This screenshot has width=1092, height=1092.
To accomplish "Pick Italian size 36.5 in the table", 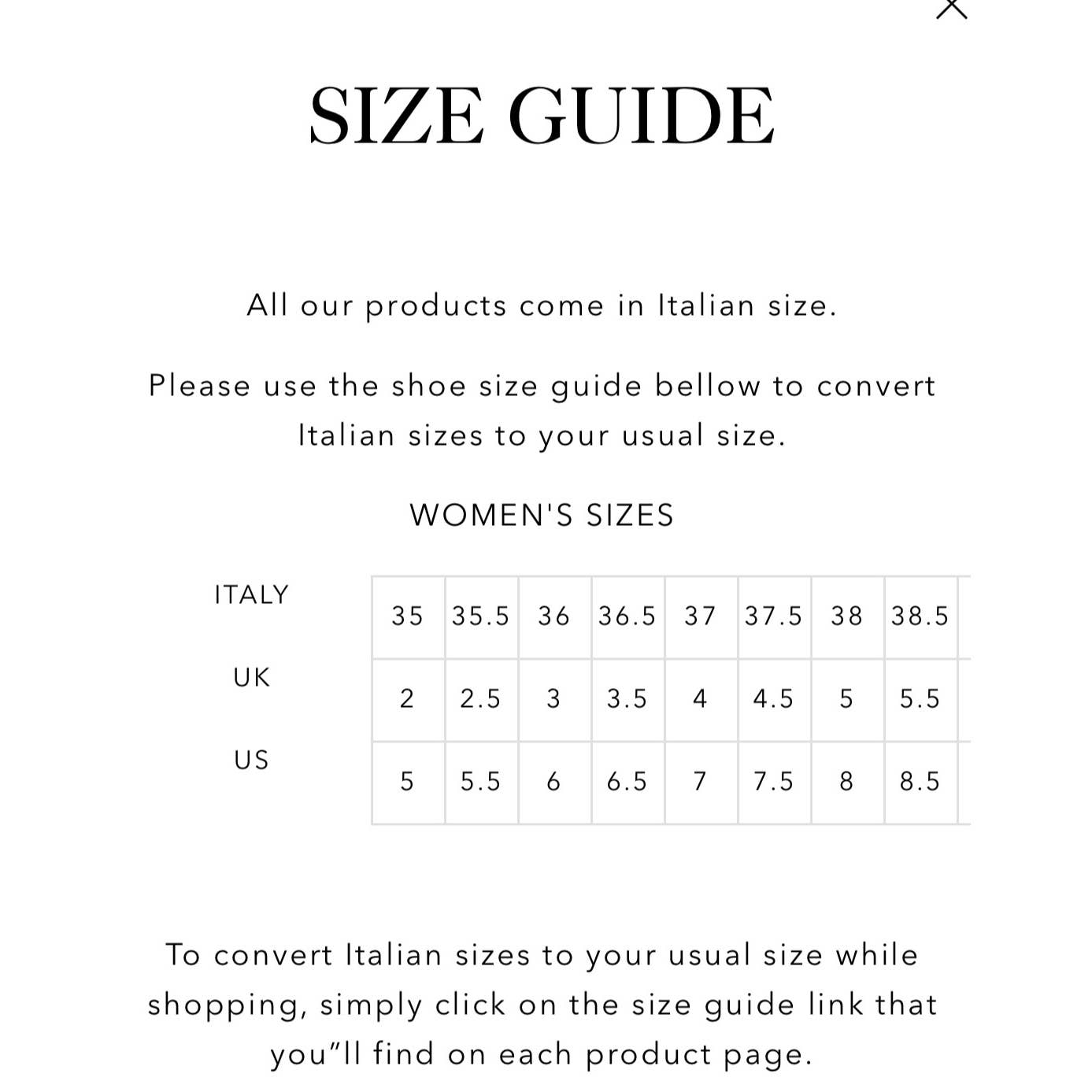I will tap(627, 616).
